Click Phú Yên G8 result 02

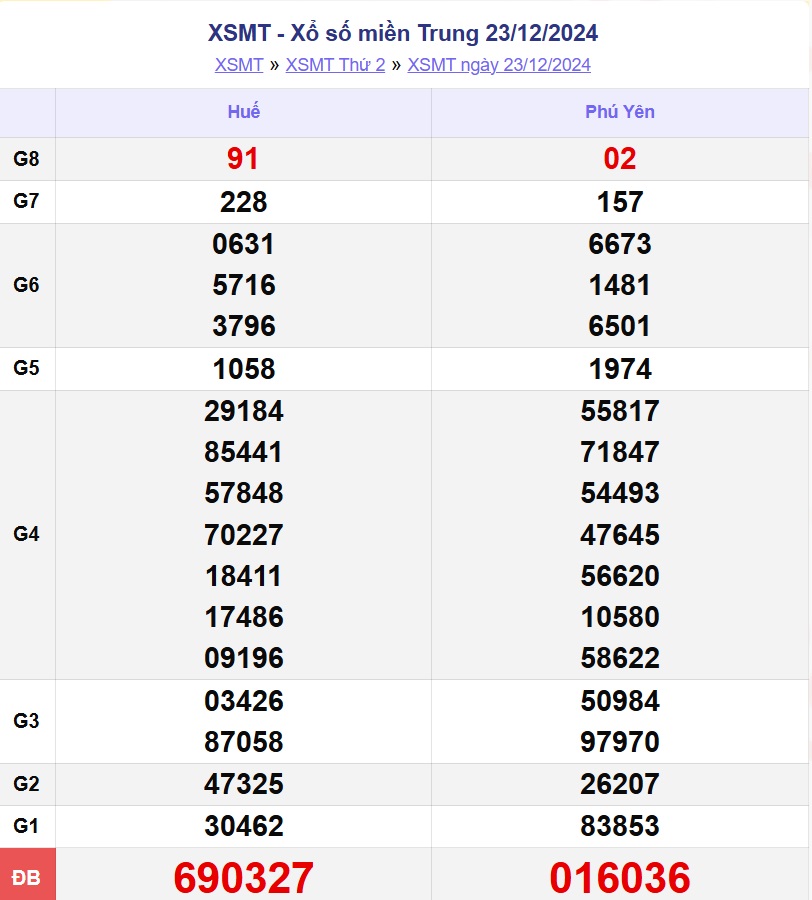pyautogui.click(x=620, y=159)
